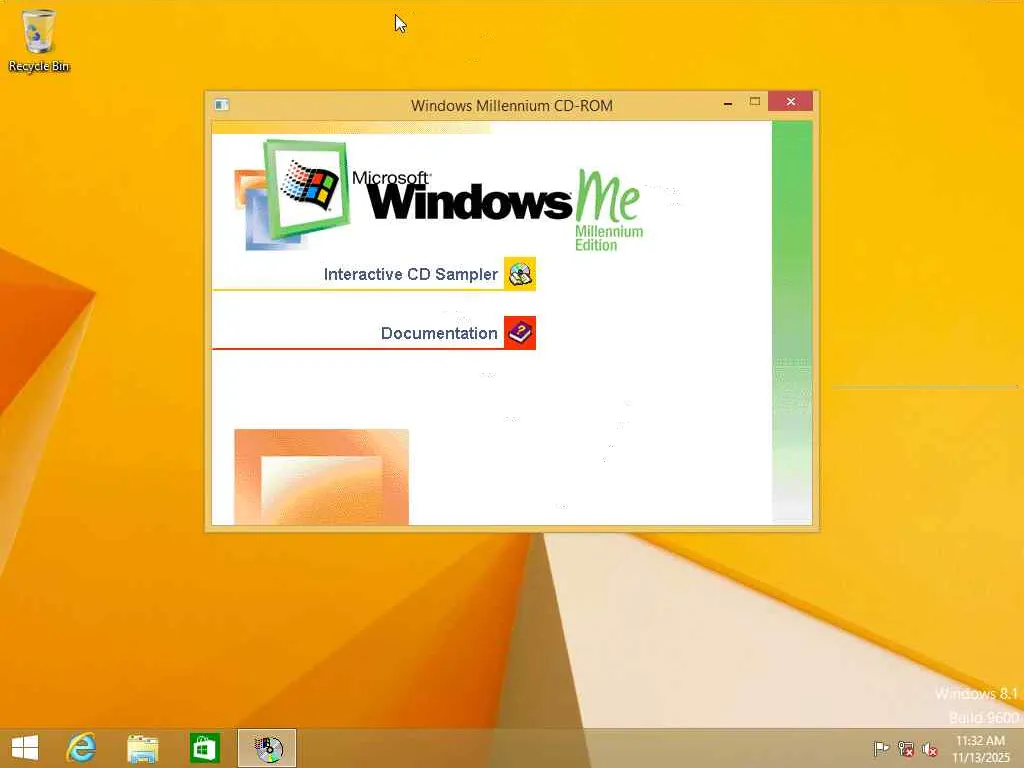Open the Recycle Bin on the desktop

coord(39,40)
